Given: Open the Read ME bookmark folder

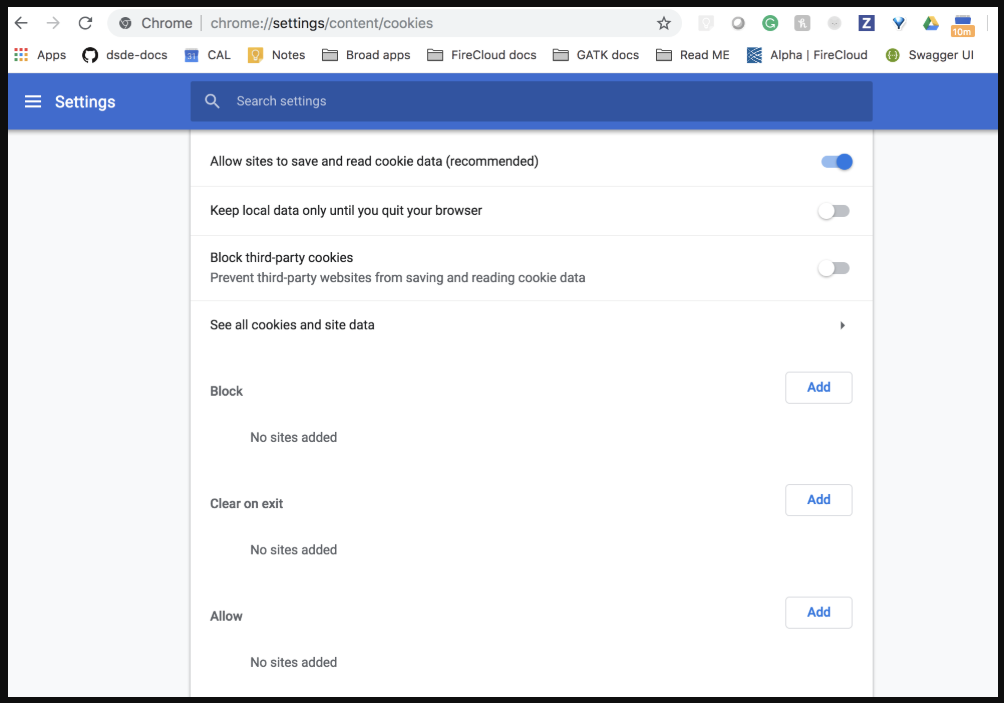Looking at the screenshot, I should (693, 55).
